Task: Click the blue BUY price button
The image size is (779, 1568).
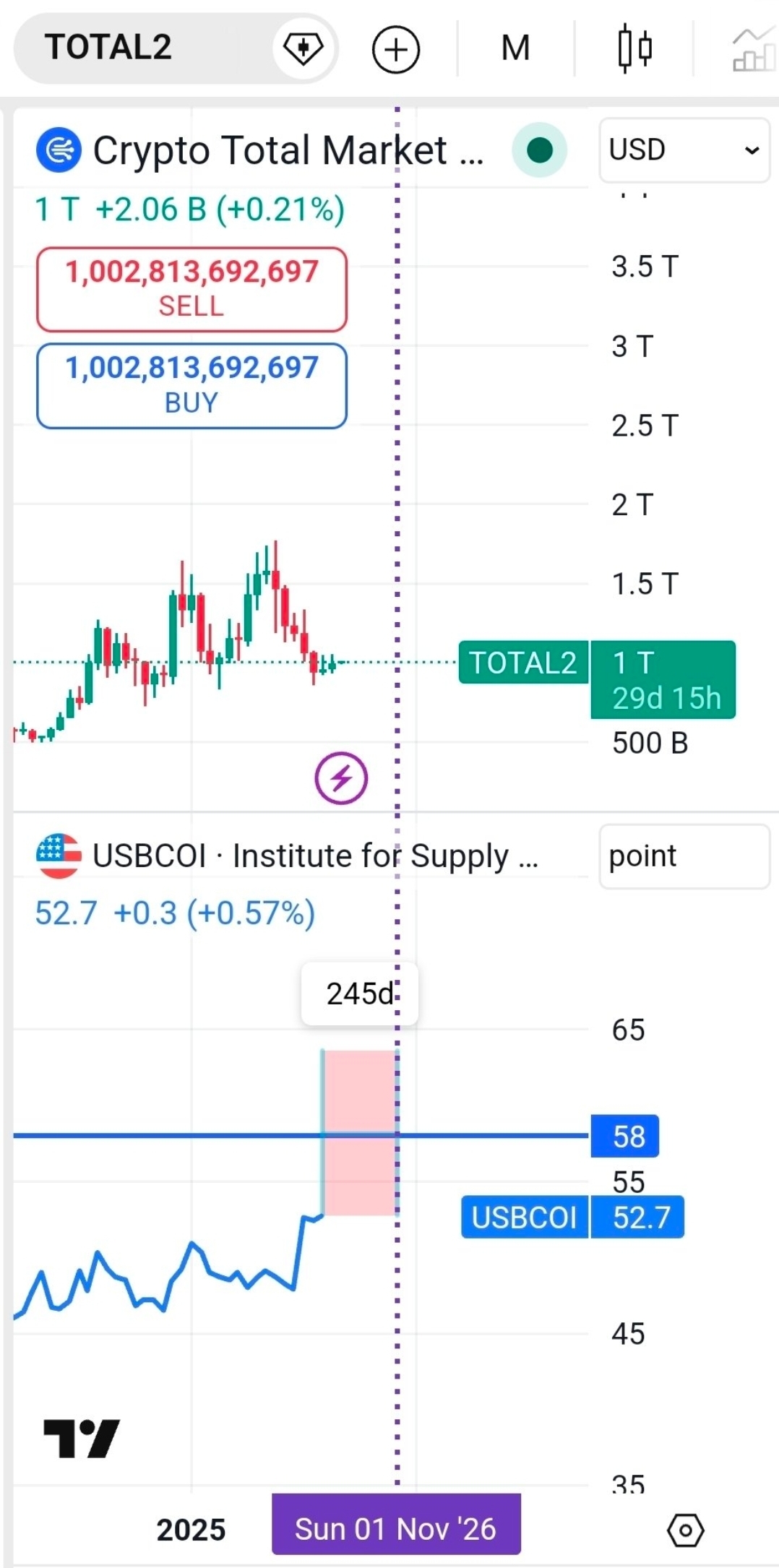Action: 191,385
